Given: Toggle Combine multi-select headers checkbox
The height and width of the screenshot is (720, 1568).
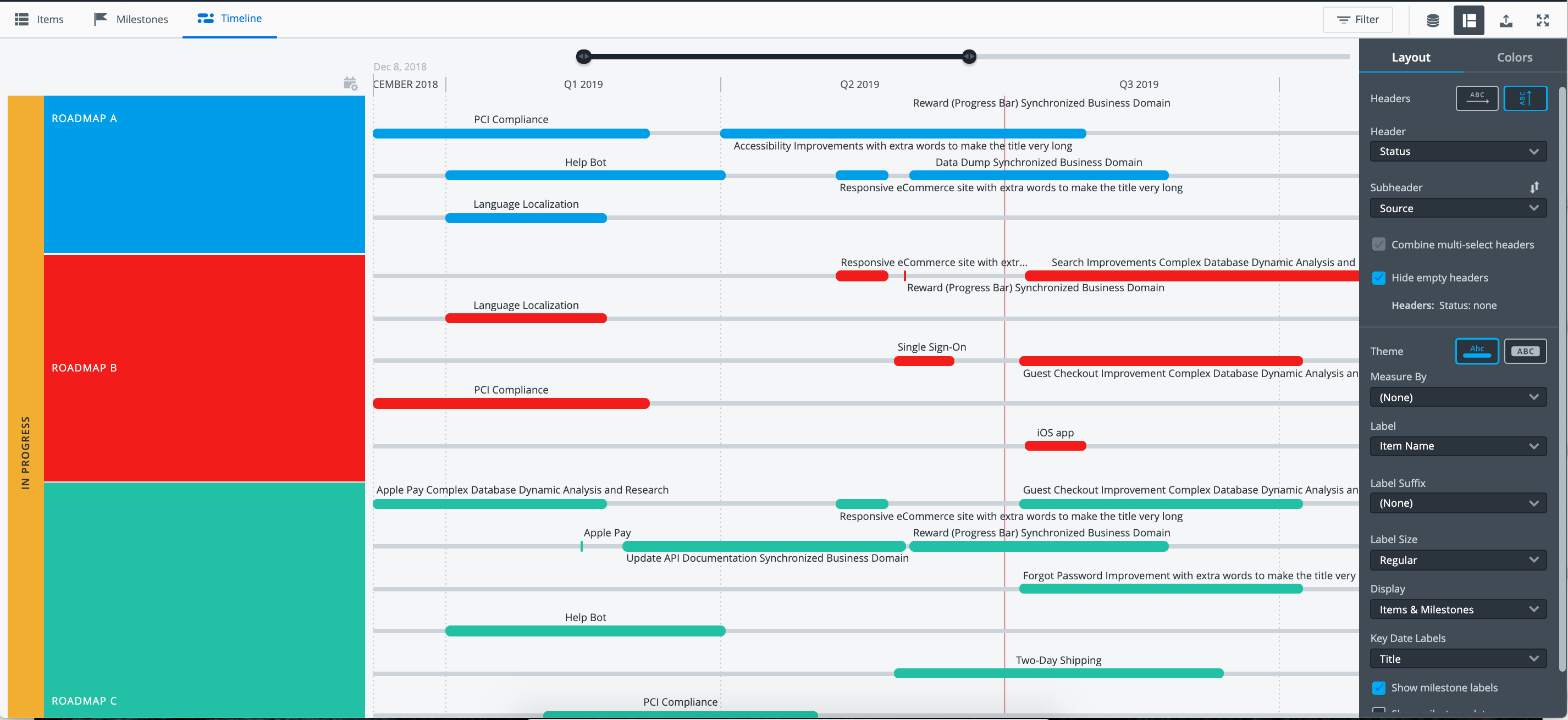Looking at the screenshot, I should pos(1379,245).
